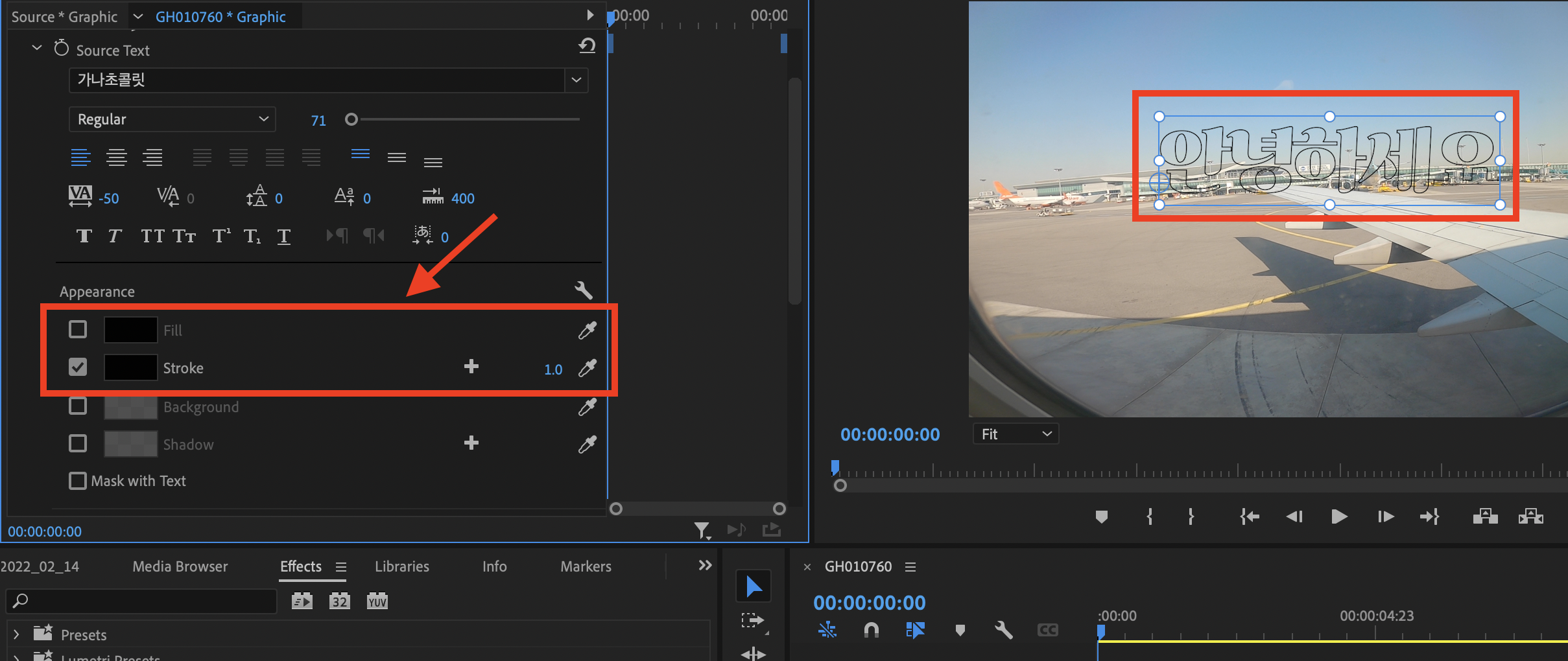This screenshot has width=1568, height=661.
Task: Open the Regular font style dropdown
Action: (172, 119)
